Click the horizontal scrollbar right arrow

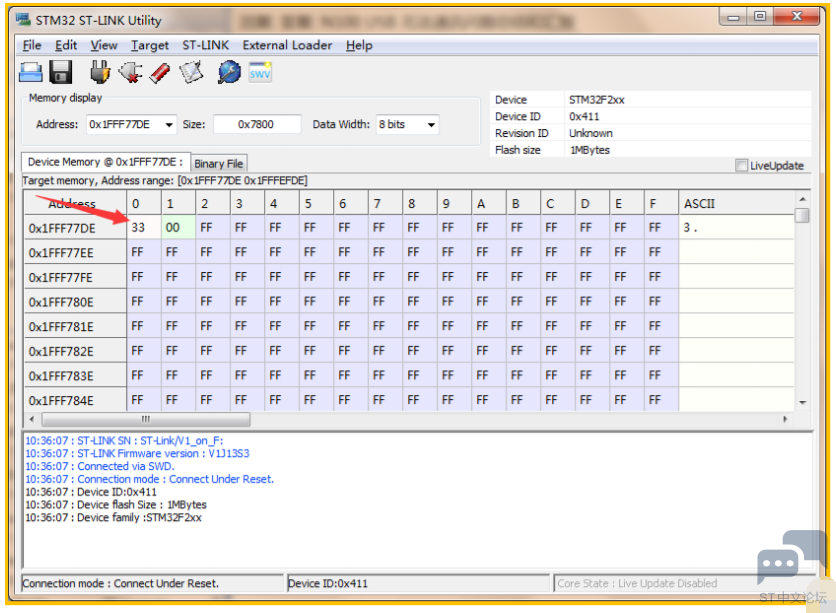click(785, 420)
